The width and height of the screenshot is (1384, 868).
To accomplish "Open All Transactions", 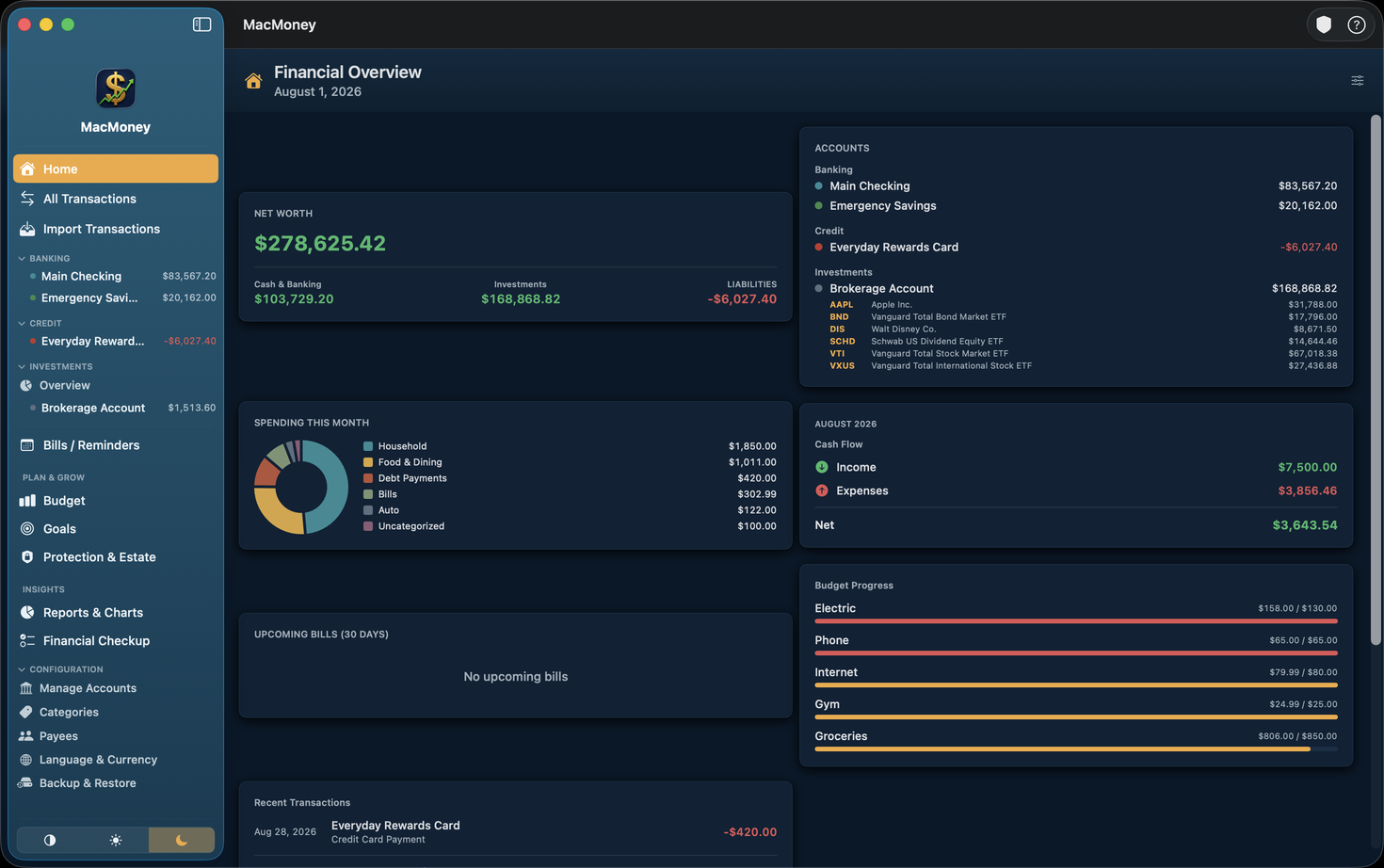I will [x=116, y=199].
